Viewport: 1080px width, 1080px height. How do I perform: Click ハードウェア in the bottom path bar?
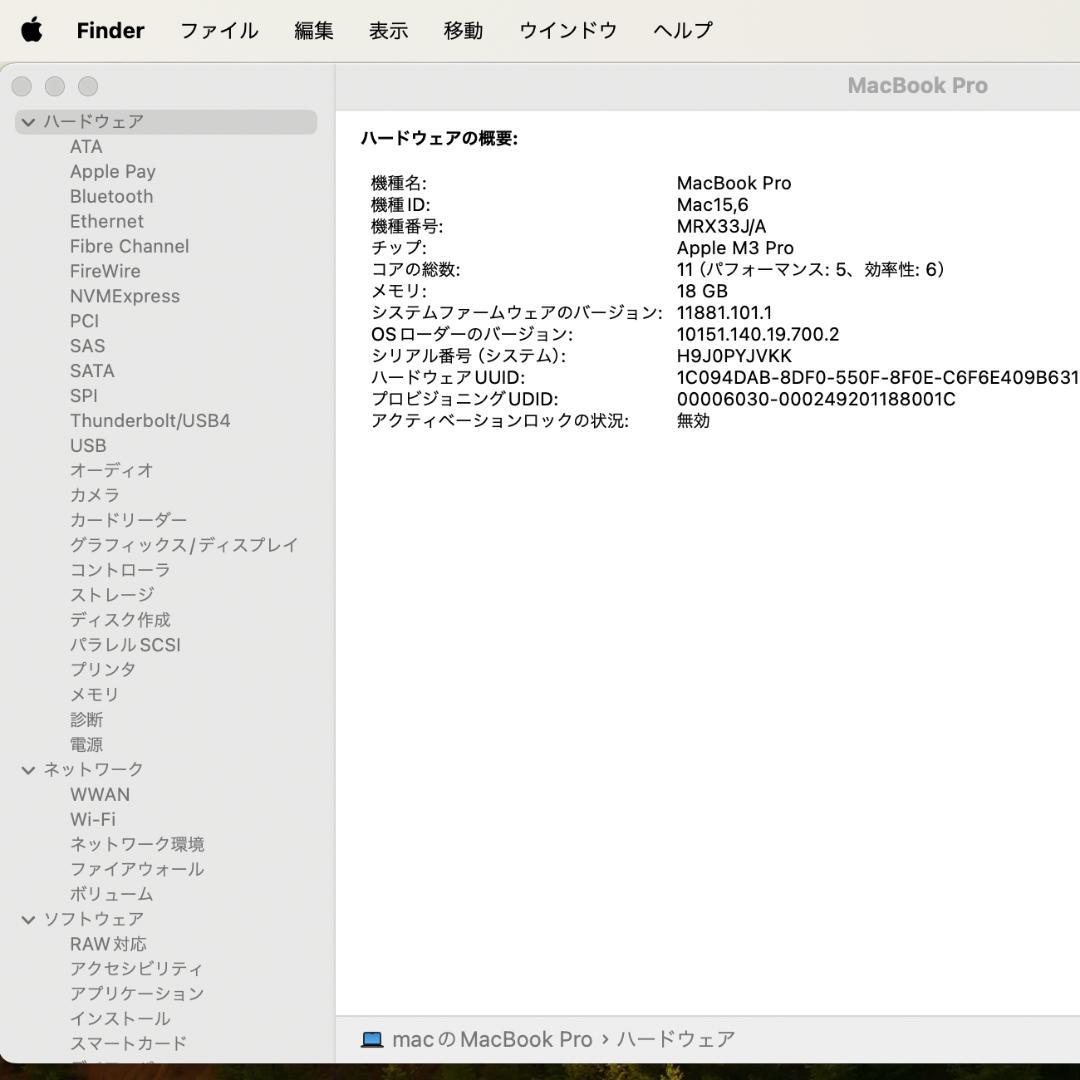pyautogui.click(x=676, y=1039)
